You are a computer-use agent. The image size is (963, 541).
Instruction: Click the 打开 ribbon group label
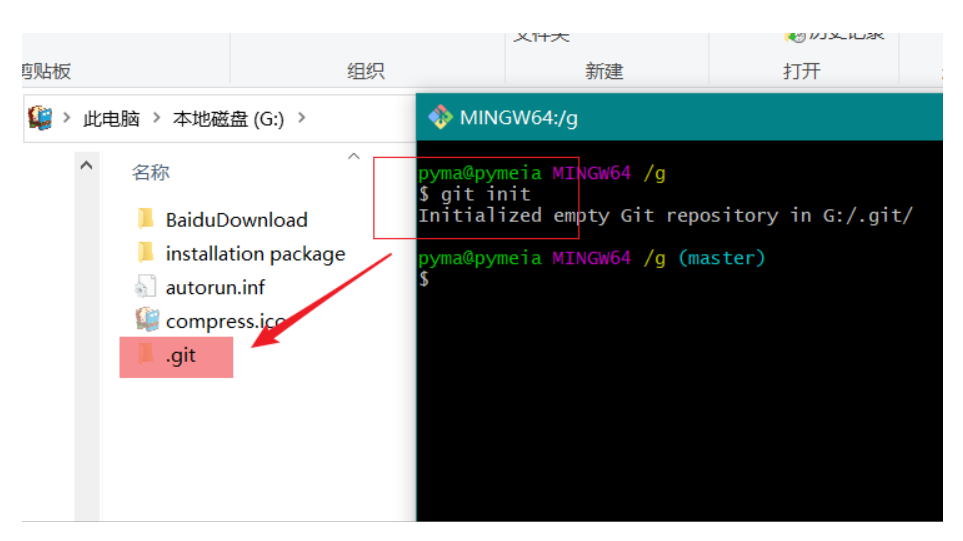tap(802, 71)
